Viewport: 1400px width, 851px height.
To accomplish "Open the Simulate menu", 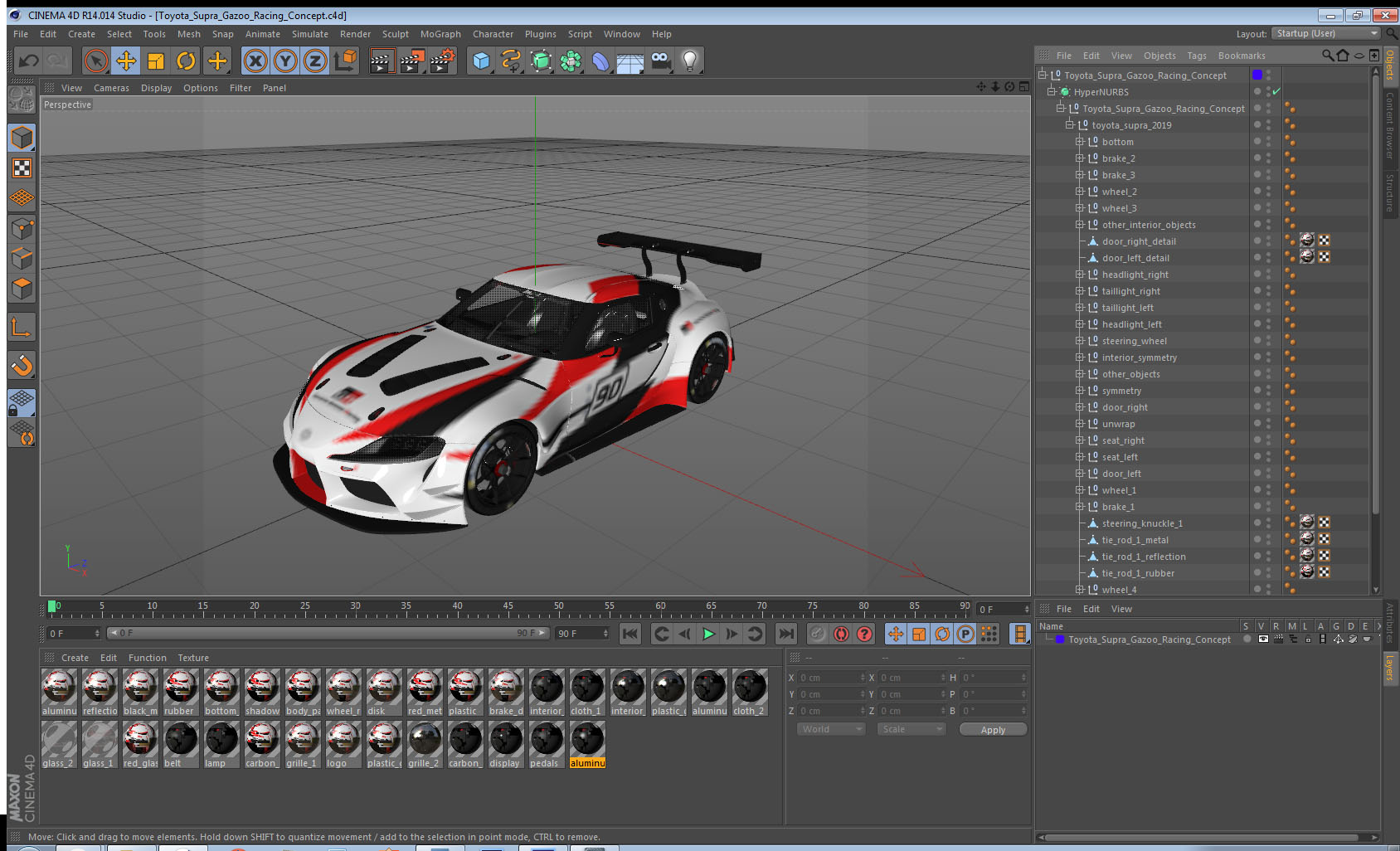I will [310, 34].
